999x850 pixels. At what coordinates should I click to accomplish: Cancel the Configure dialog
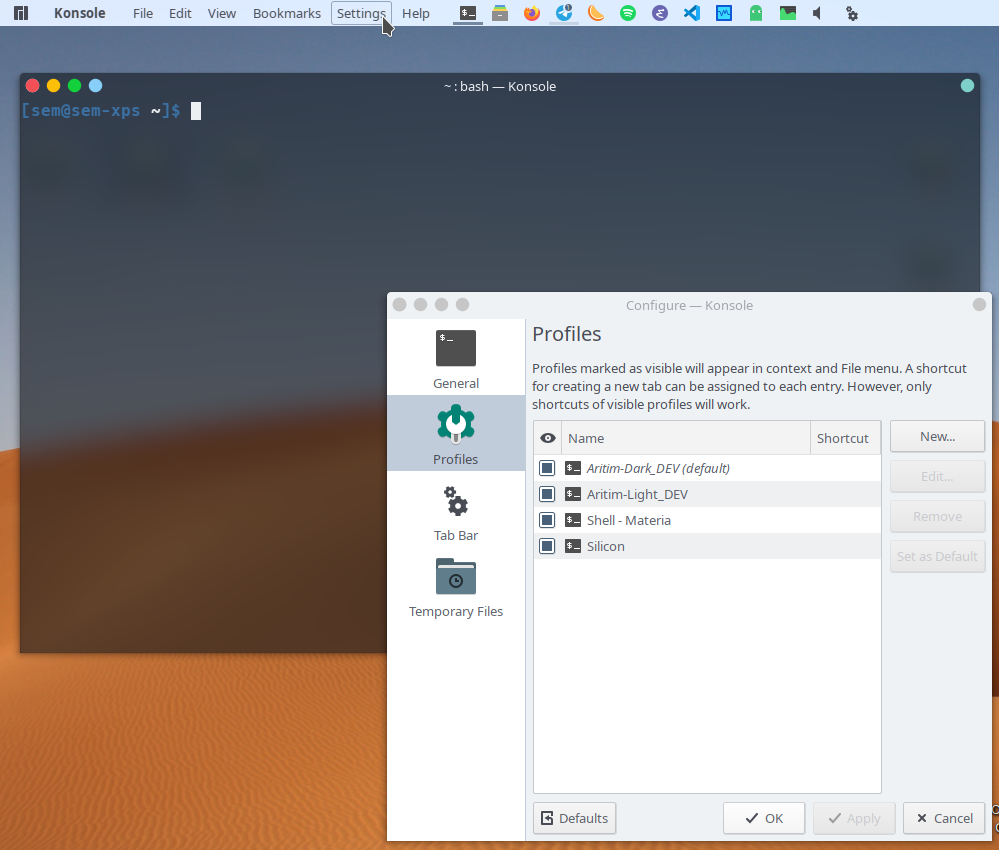pyautogui.click(x=944, y=818)
